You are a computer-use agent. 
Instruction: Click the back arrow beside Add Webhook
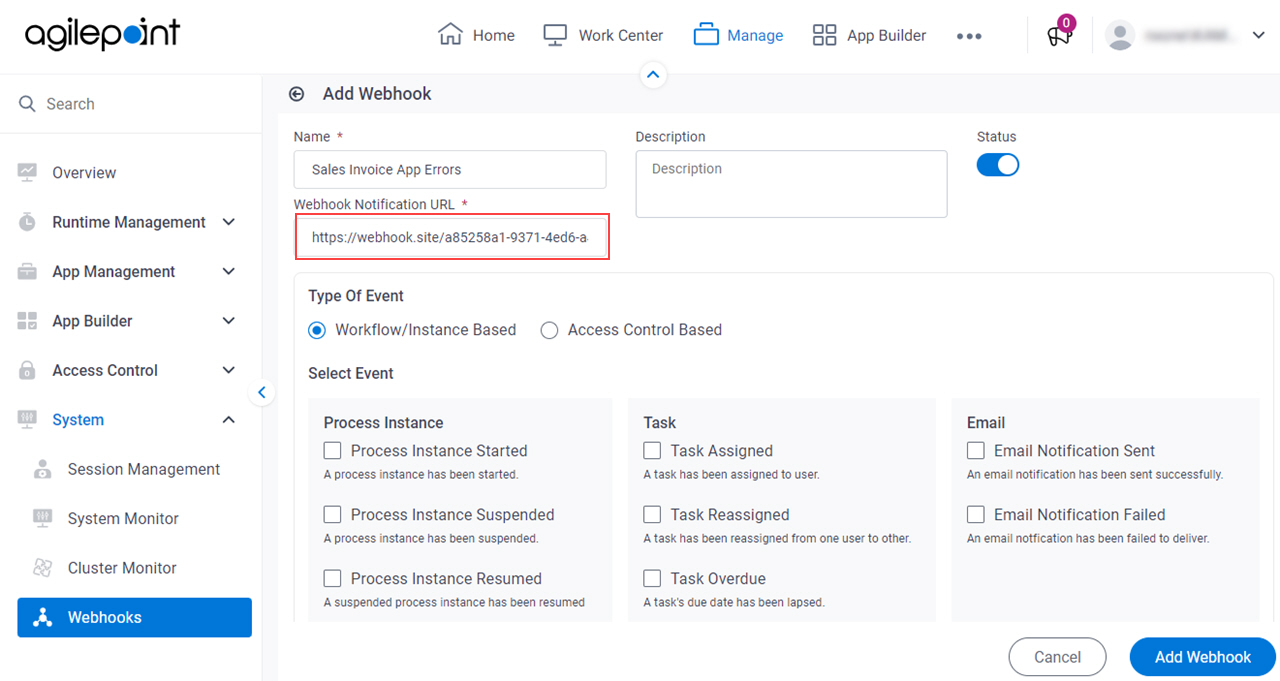[296, 94]
